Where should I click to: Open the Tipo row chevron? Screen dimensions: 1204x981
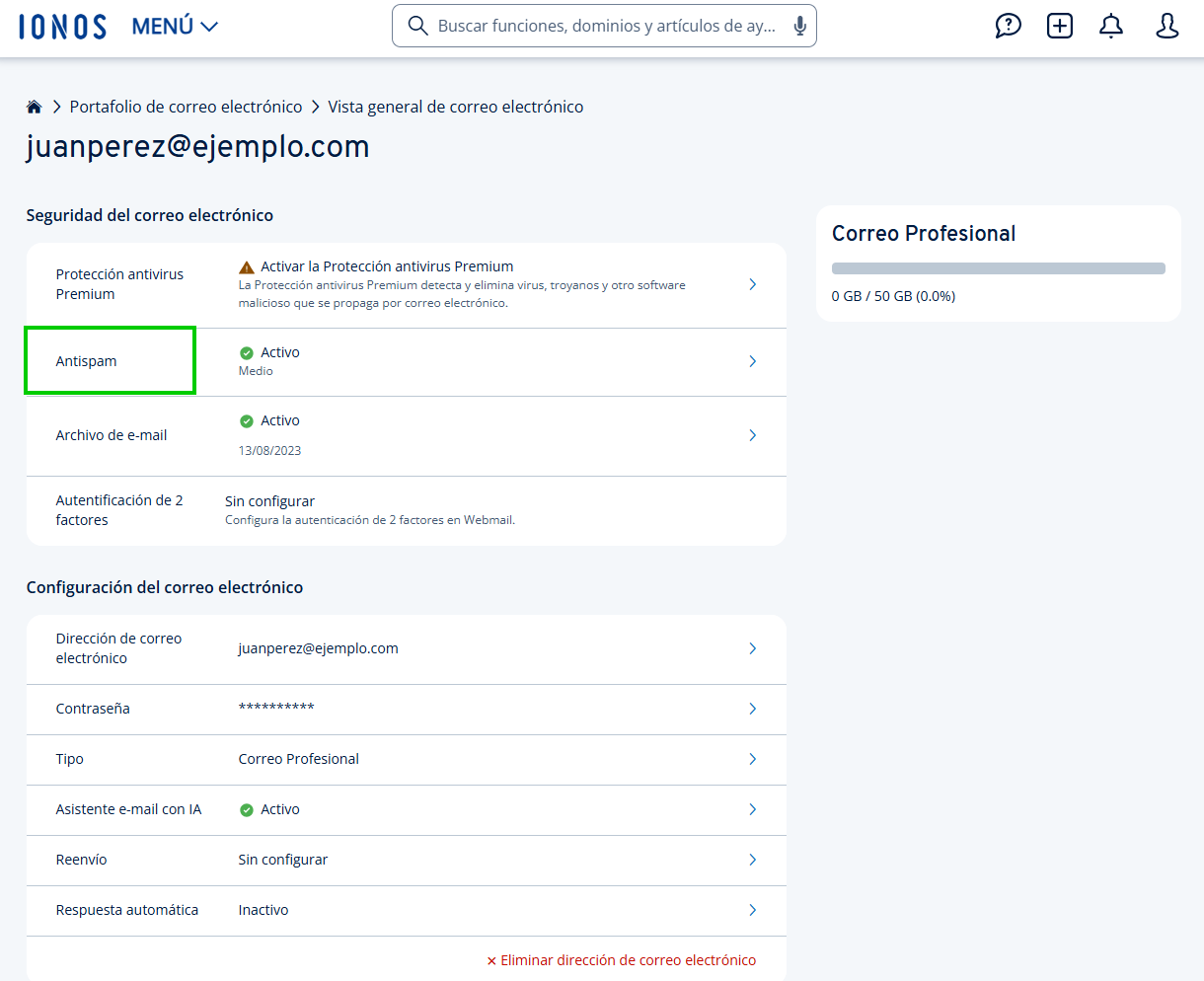[x=752, y=759]
